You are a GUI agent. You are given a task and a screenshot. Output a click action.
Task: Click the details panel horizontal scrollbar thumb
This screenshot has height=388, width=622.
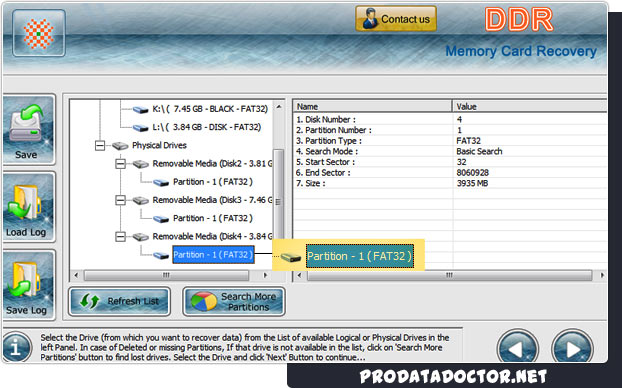449,275
